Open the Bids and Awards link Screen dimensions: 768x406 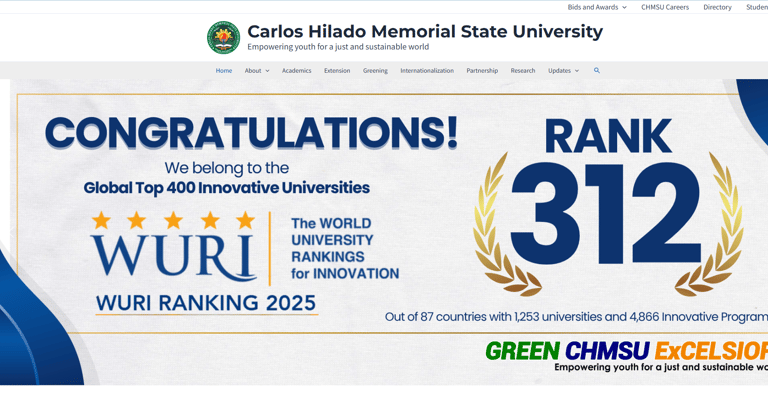(x=593, y=7)
